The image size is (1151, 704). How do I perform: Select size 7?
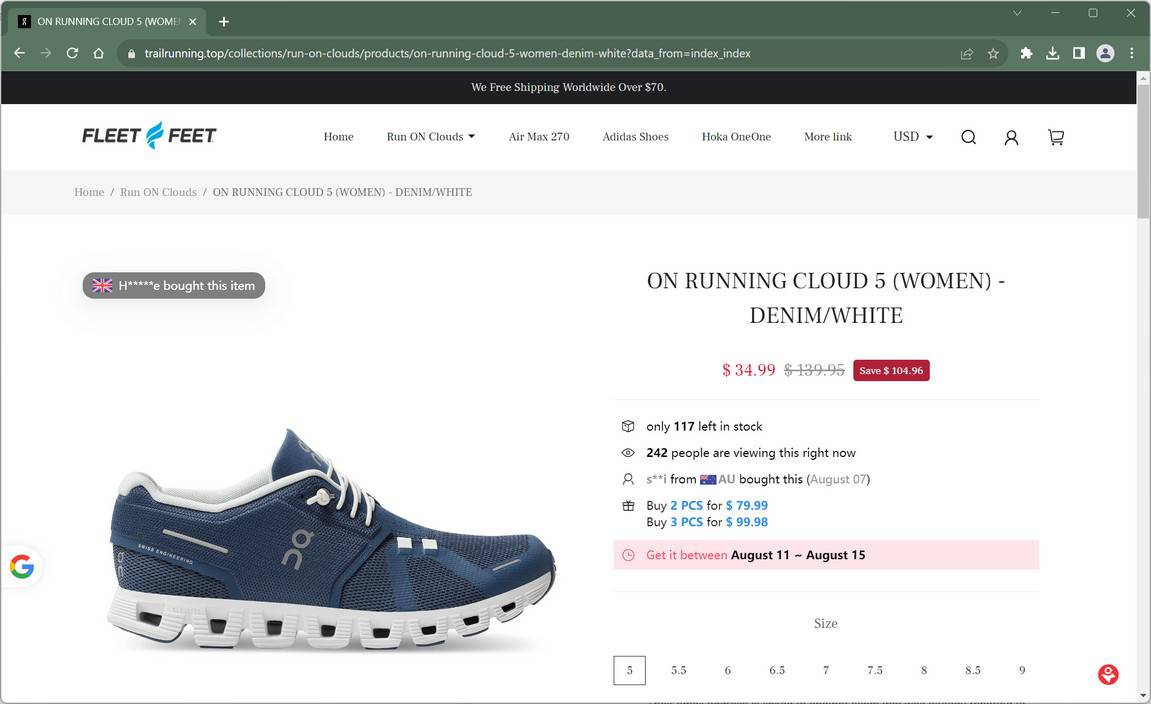pyautogui.click(x=826, y=670)
